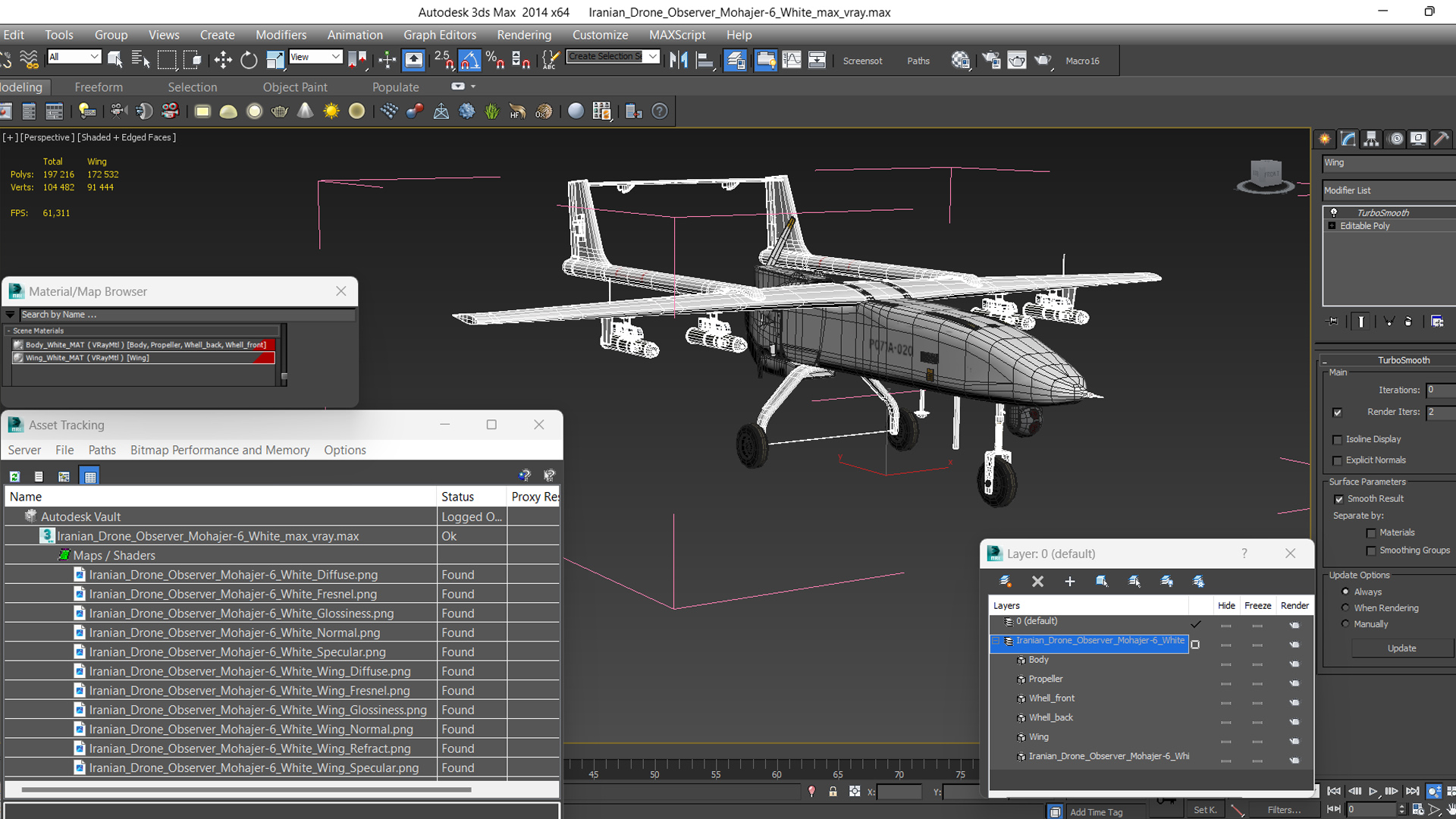Toggle Render Iters checkbox
Screen dimensions: 1456x819
click(x=1338, y=413)
